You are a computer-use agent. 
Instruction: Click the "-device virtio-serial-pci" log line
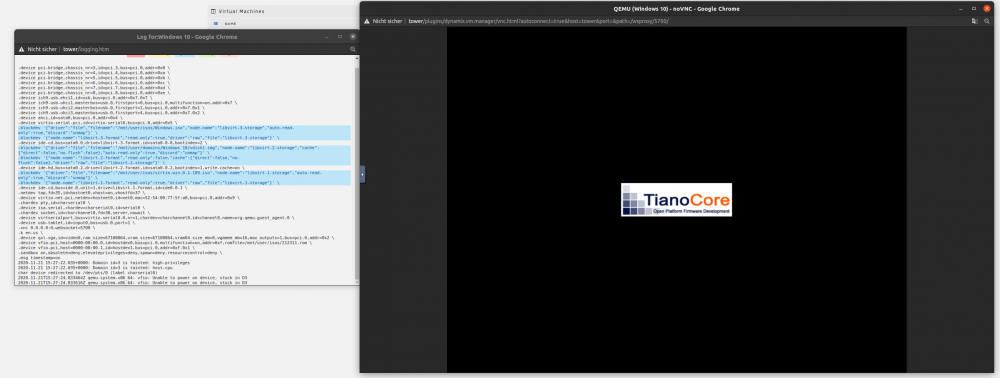point(98,123)
